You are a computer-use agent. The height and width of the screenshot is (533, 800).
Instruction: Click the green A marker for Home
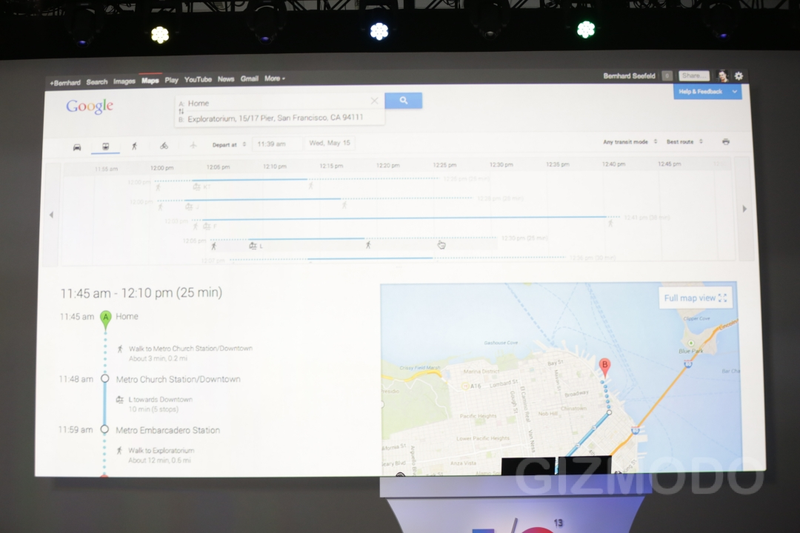pyautogui.click(x=106, y=318)
